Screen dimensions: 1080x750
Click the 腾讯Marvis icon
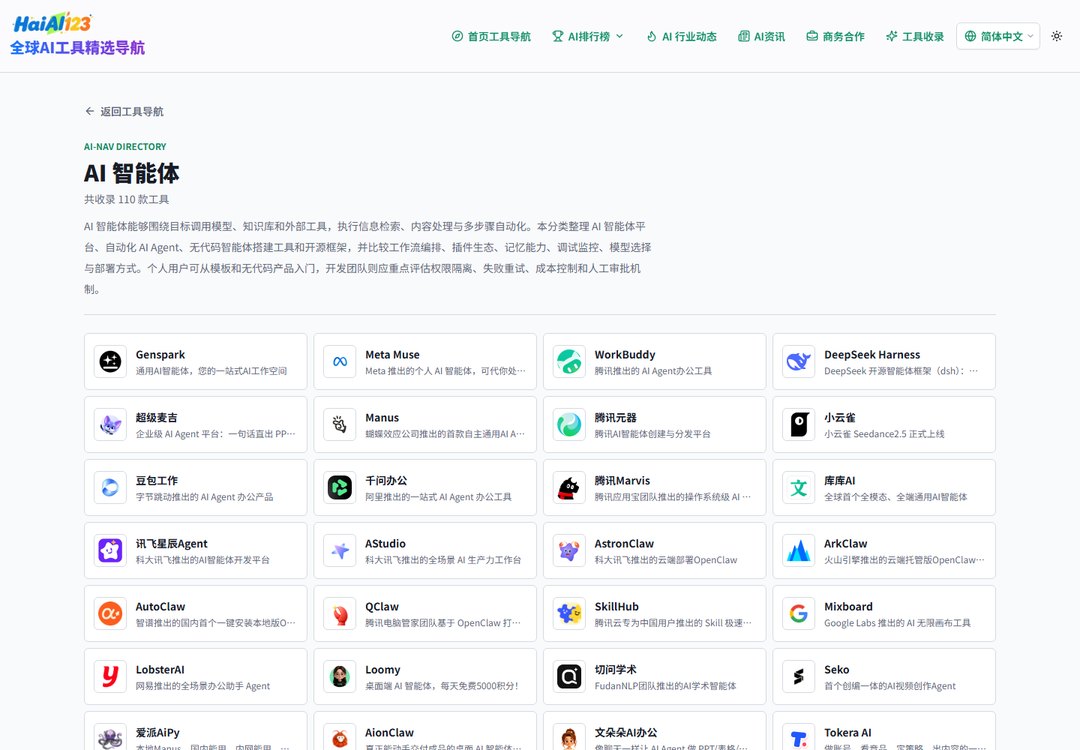[569, 488]
